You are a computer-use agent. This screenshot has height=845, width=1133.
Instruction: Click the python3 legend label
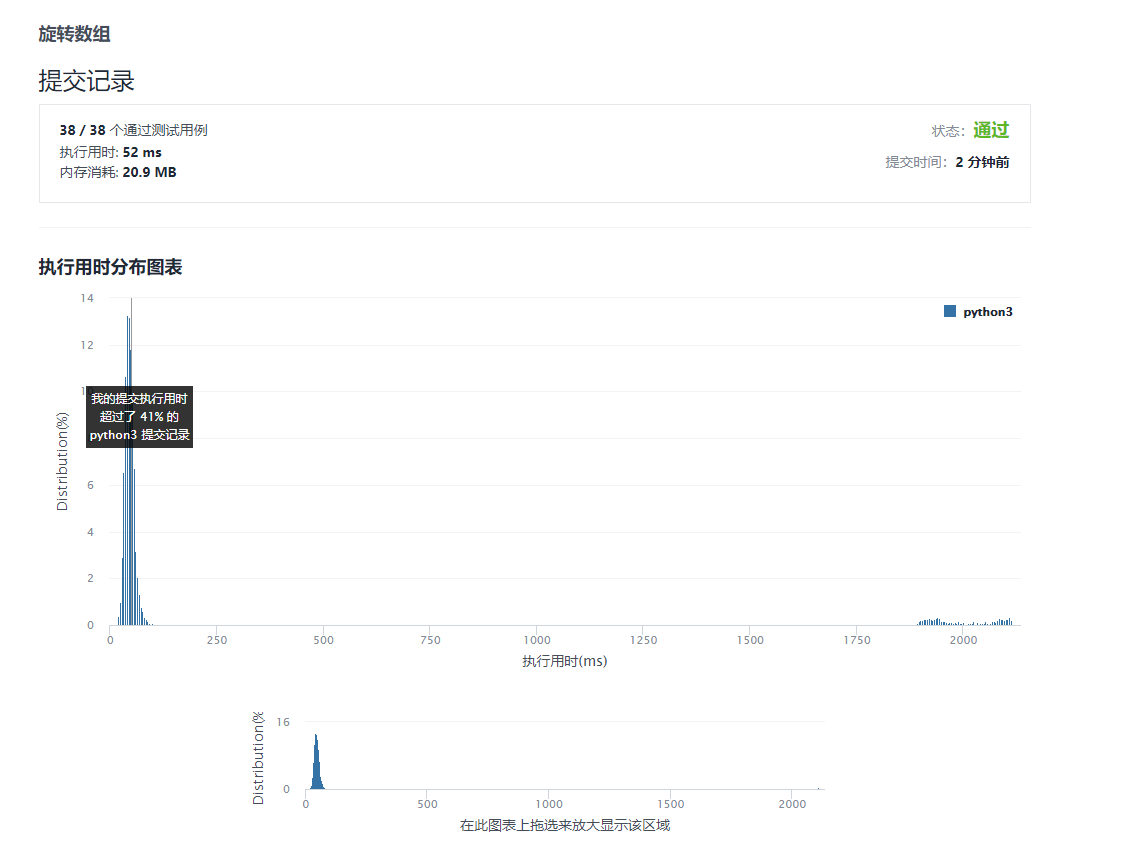click(x=988, y=312)
